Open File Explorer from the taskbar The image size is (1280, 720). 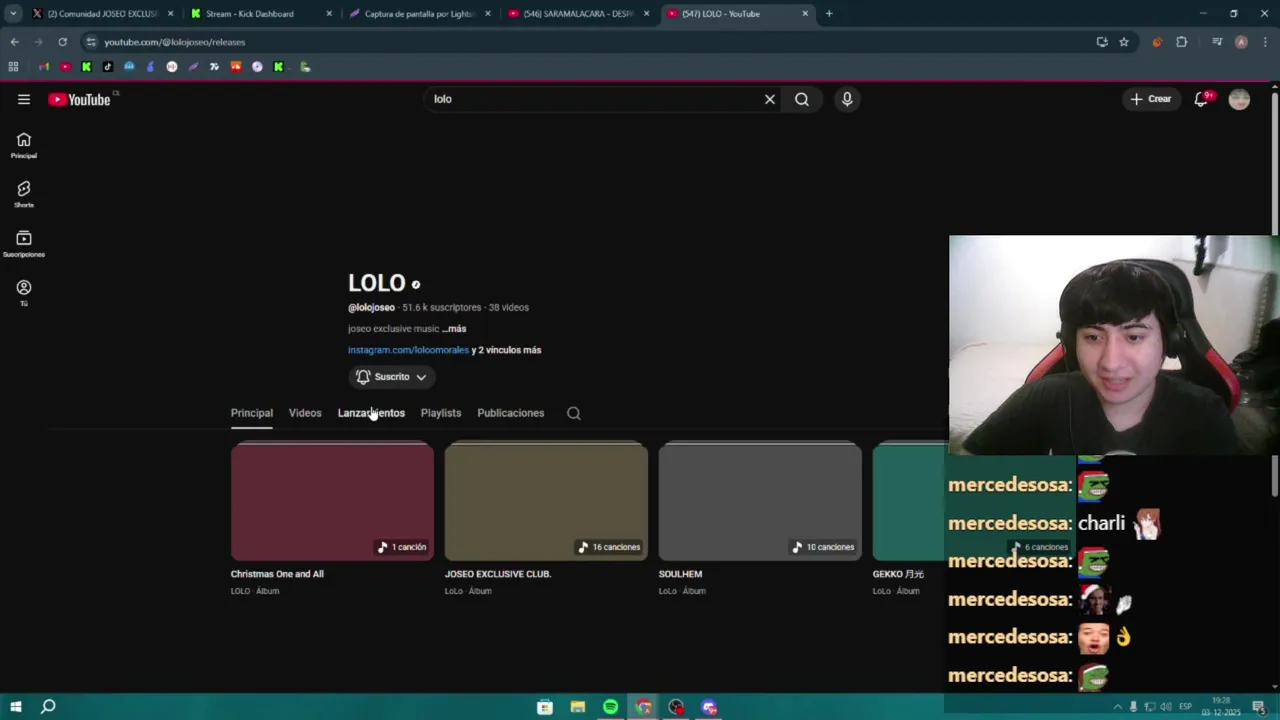(578, 707)
